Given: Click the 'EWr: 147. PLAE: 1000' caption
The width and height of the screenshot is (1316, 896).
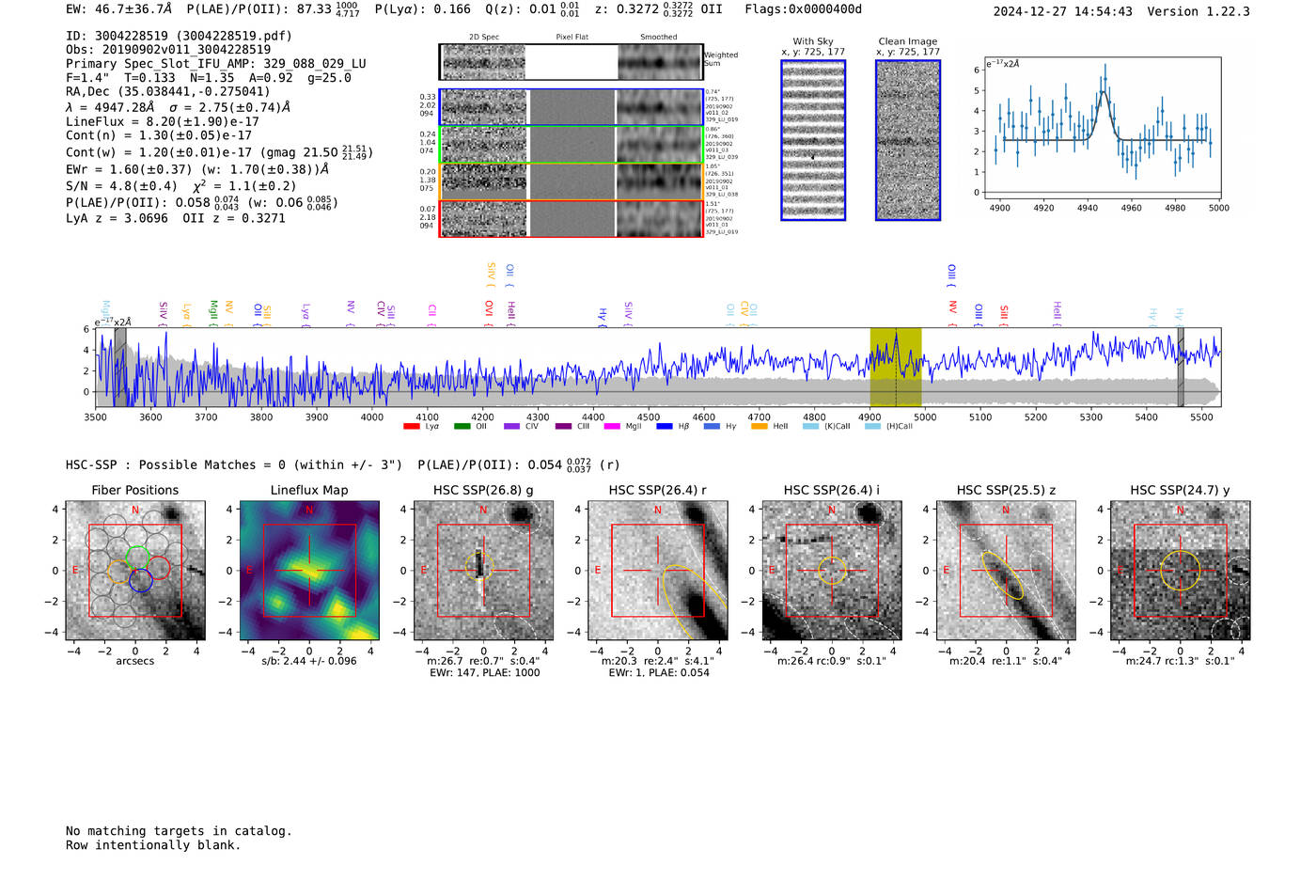Looking at the screenshot, I should pos(484,673).
